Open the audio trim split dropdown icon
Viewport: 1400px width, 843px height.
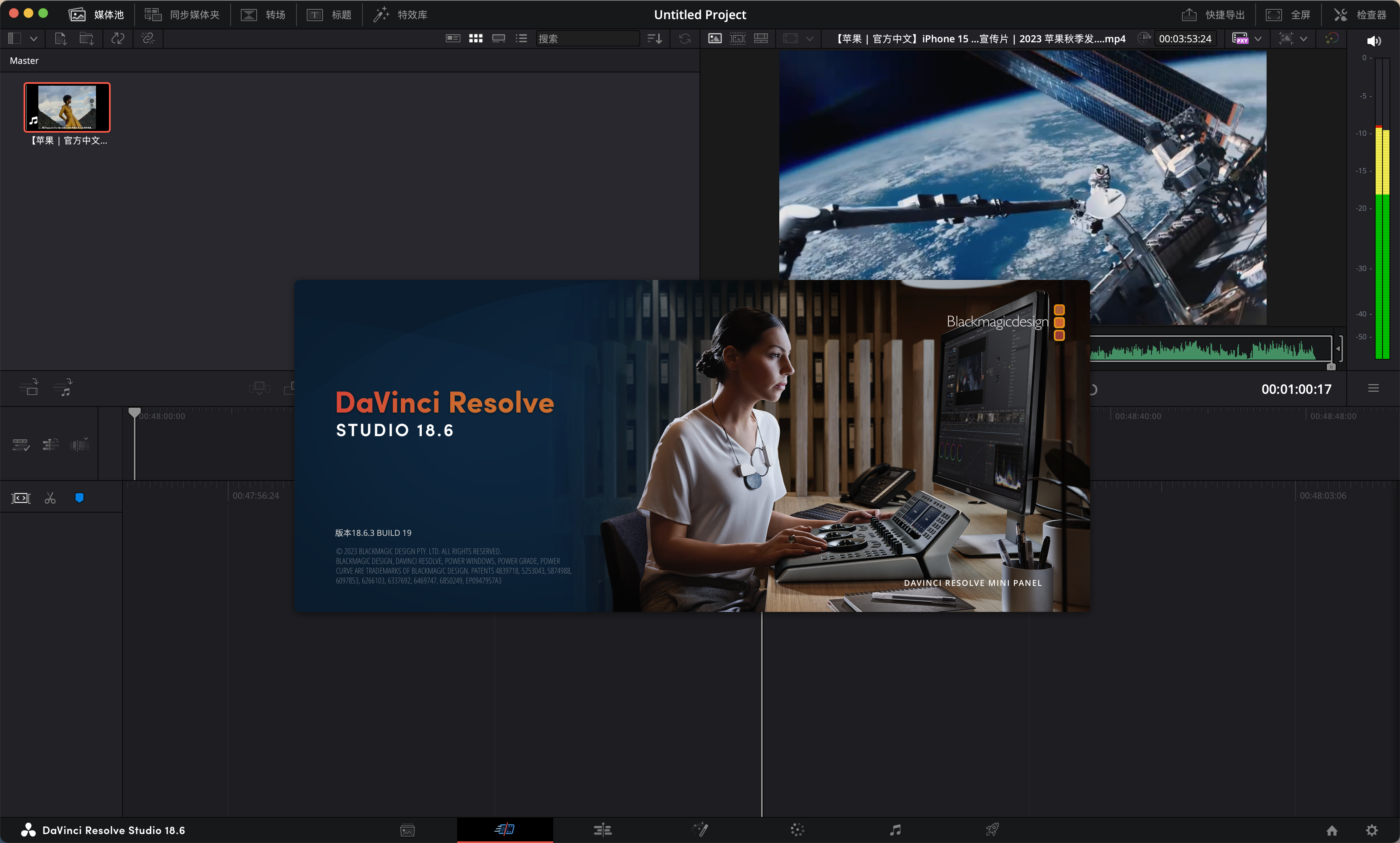point(79,444)
